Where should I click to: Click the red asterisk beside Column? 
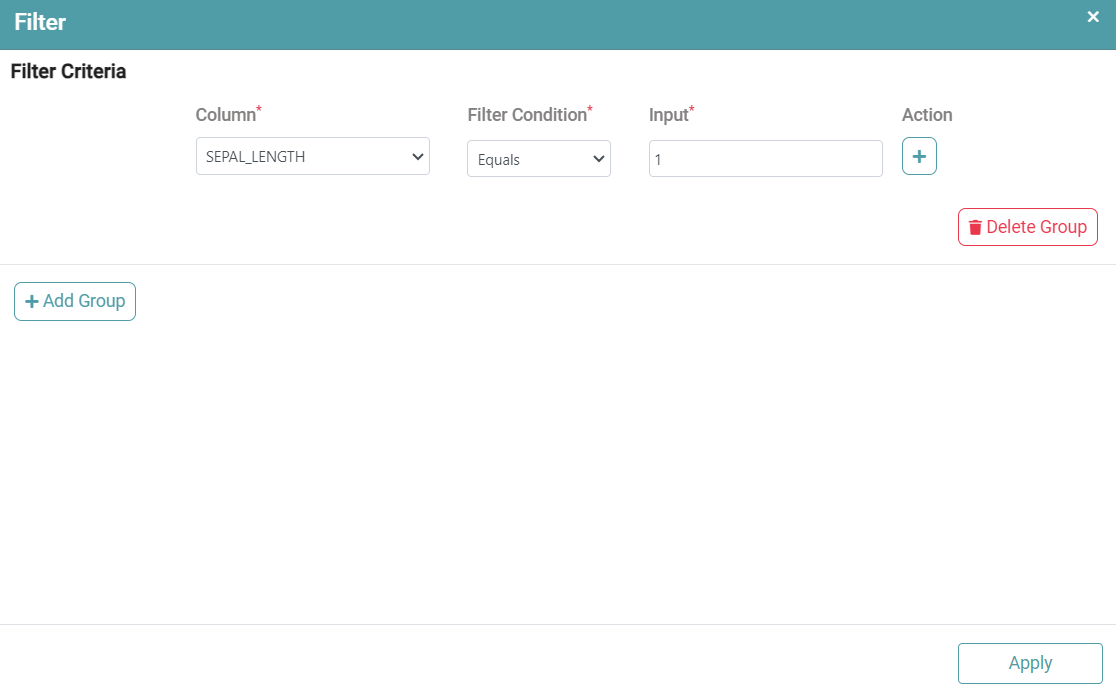pos(260,109)
